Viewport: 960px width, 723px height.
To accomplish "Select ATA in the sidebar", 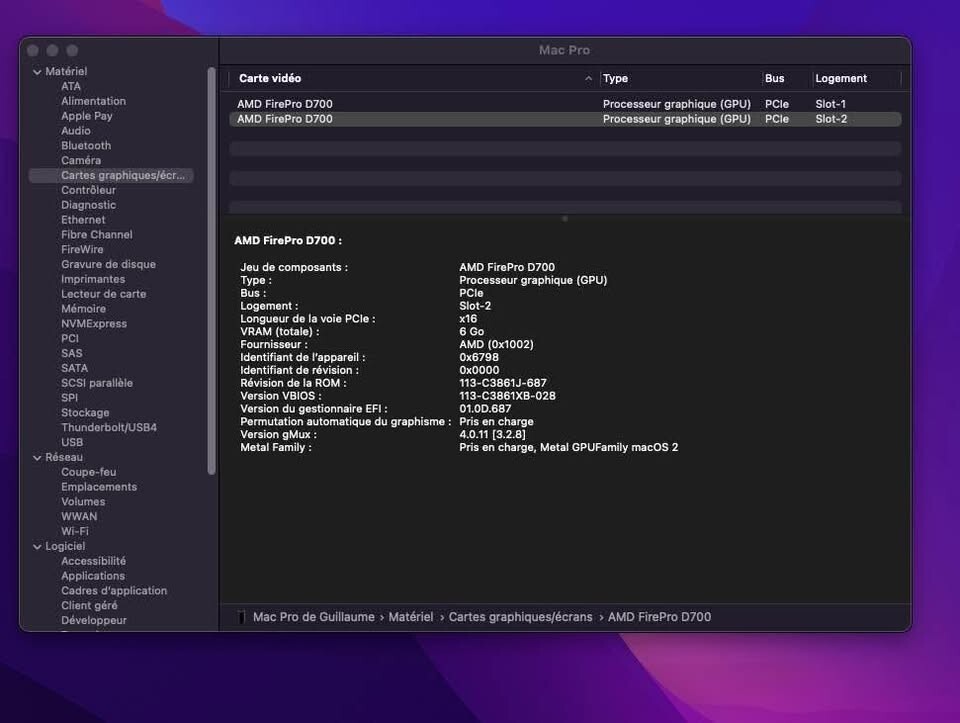I will 71,86.
